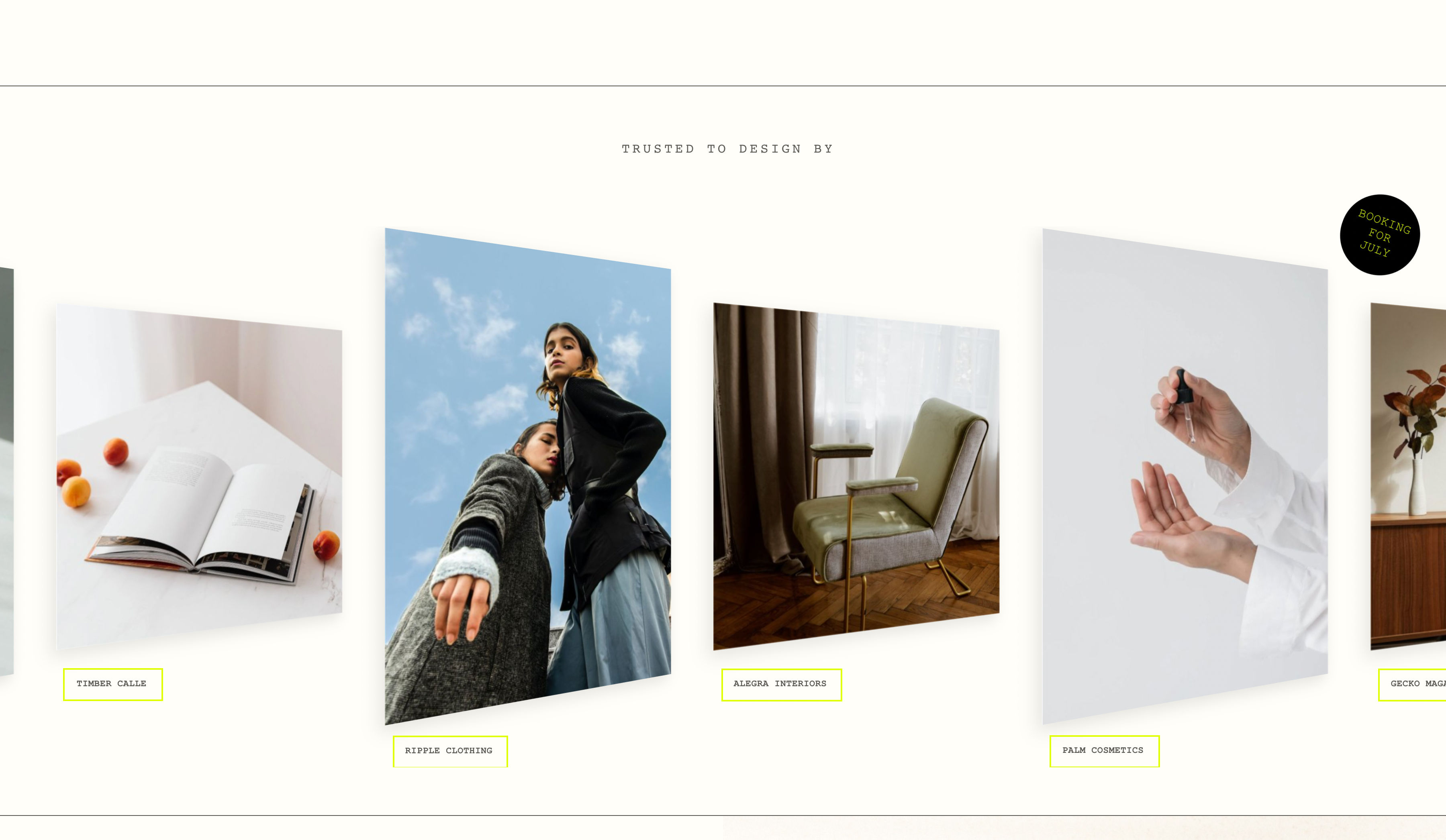Image resolution: width=1446 pixels, height=840 pixels.
Task: Open the Timber Calle label
Action: click(x=113, y=684)
